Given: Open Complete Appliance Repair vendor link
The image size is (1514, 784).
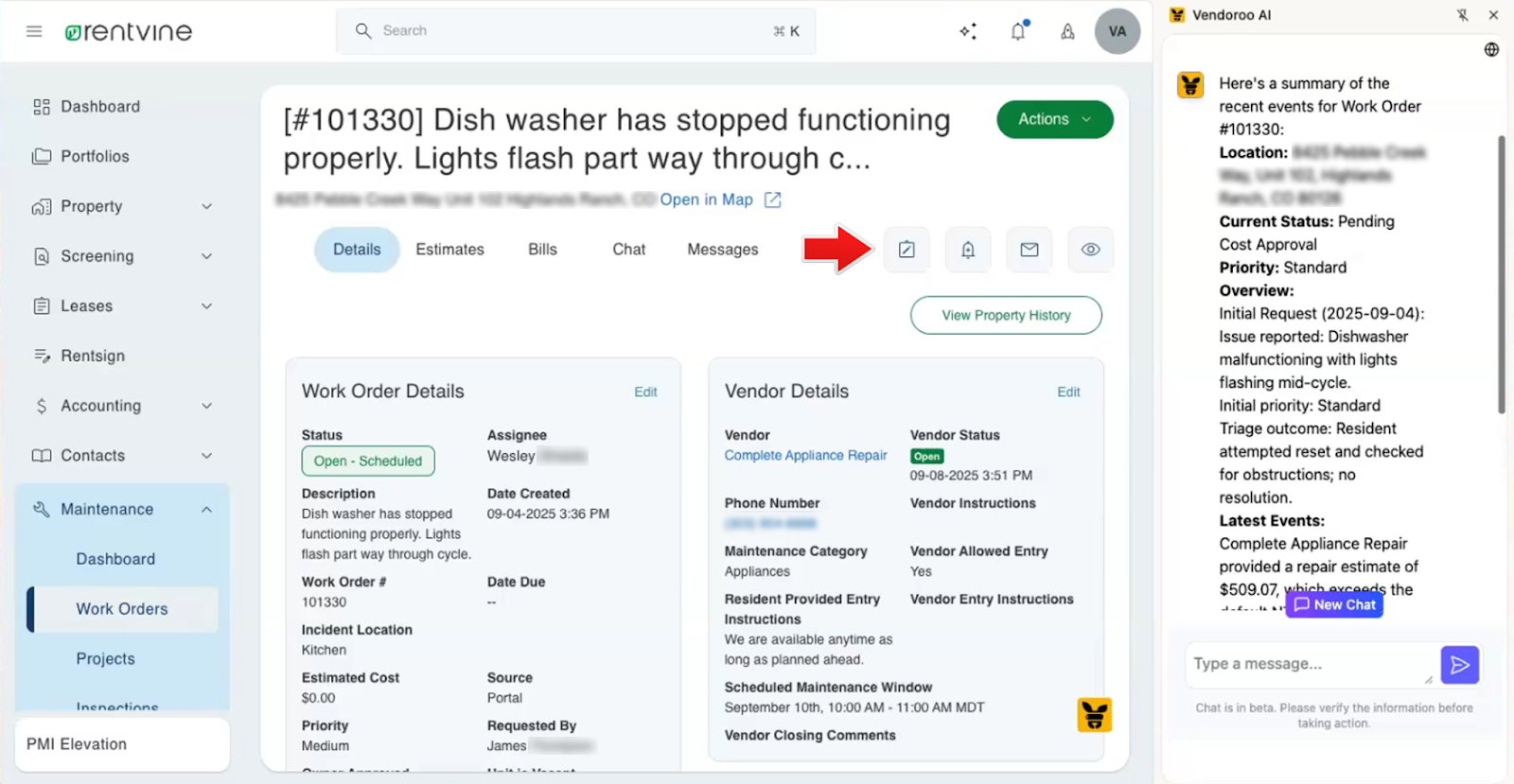Looking at the screenshot, I should [x=805, y=456].
